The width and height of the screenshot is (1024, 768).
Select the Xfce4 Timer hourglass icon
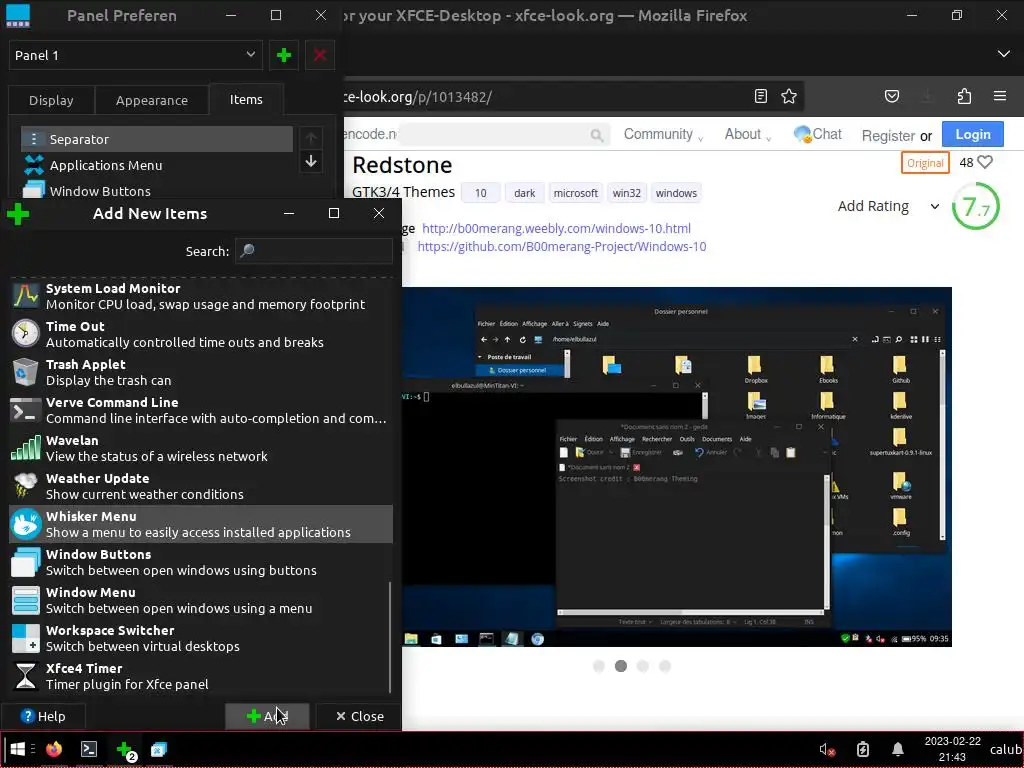click(x=25, y=676)
